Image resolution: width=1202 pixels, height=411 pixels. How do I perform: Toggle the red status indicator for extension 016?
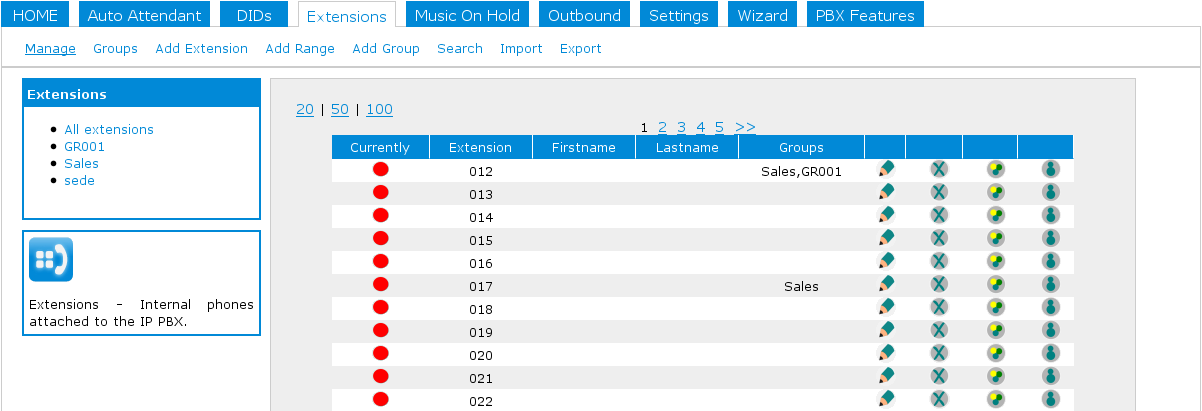[x=380, y=261]
